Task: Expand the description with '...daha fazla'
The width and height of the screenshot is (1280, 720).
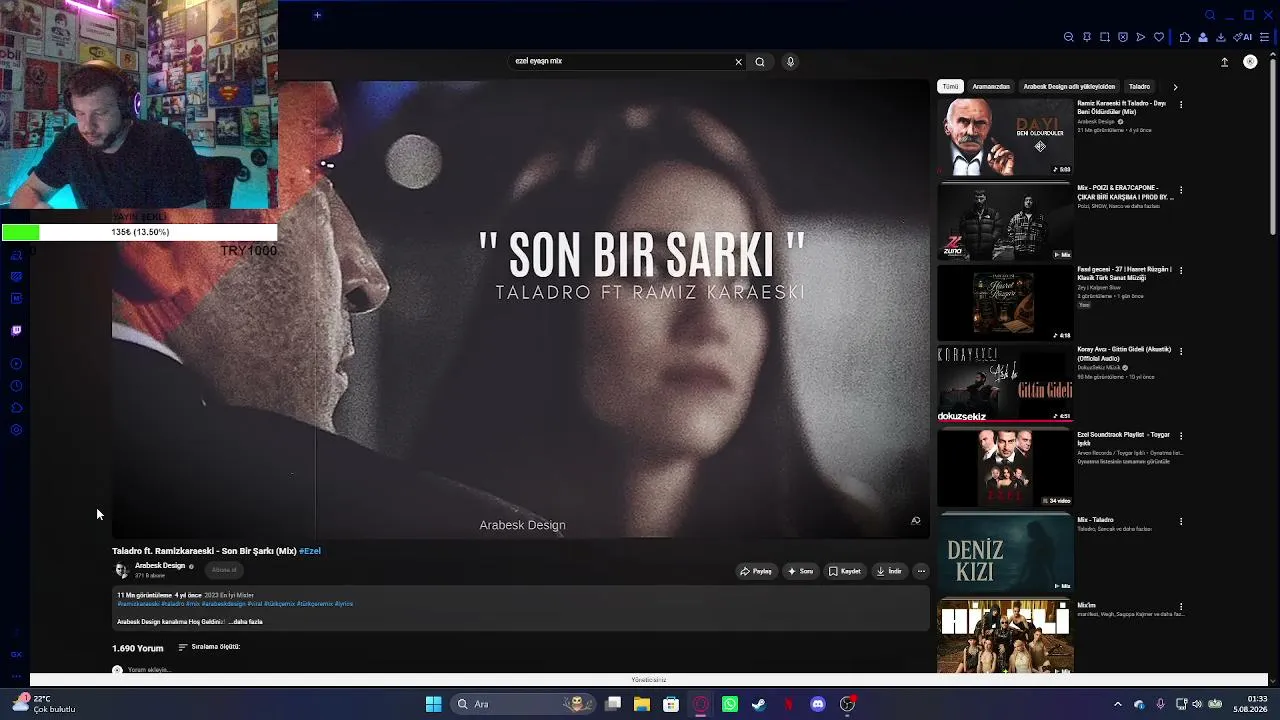Action: tap(246, 622)
